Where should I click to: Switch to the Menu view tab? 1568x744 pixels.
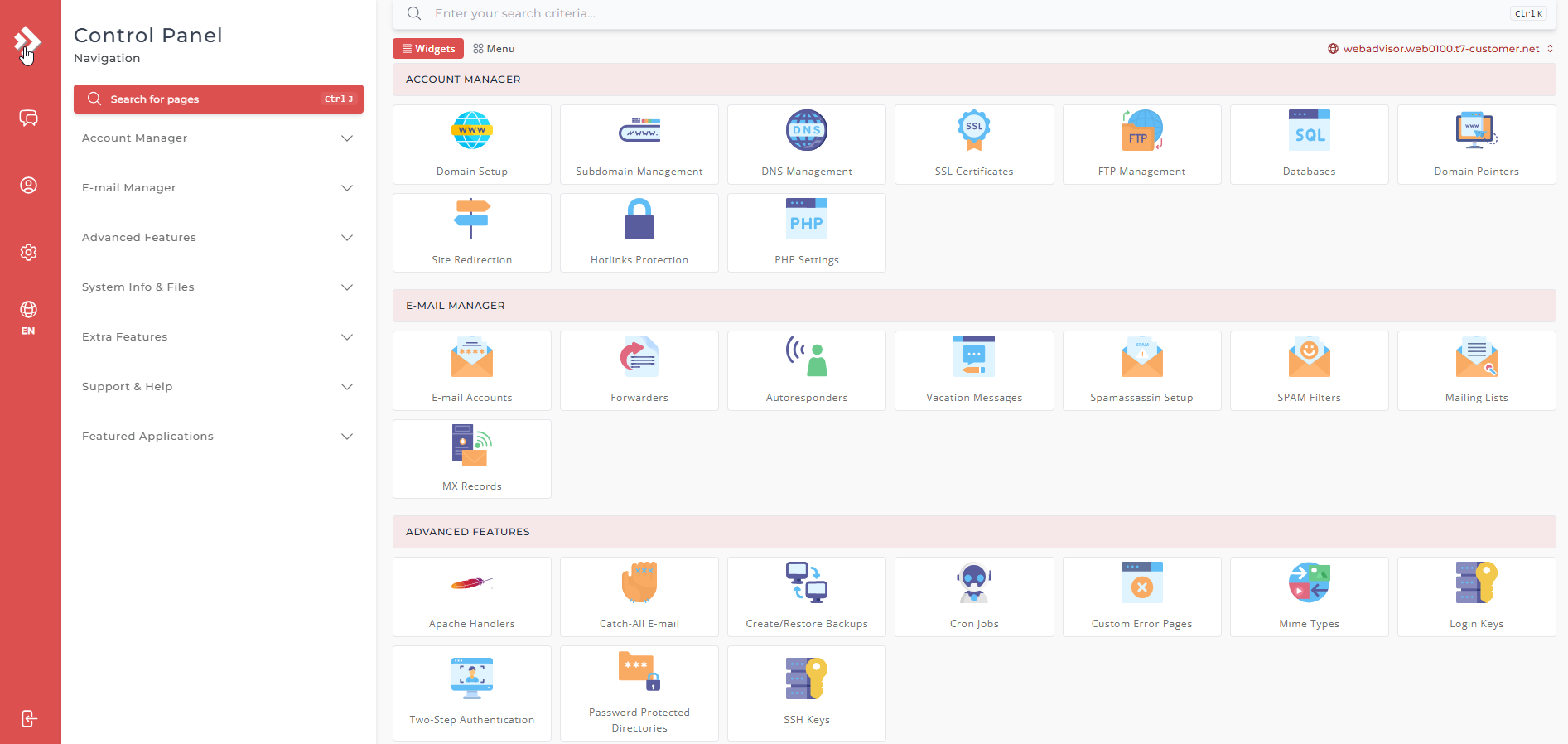coord(495,49)
